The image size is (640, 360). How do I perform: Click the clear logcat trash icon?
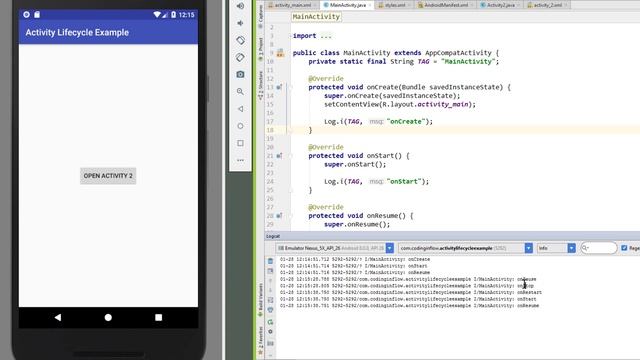click(x=270, y=261)
